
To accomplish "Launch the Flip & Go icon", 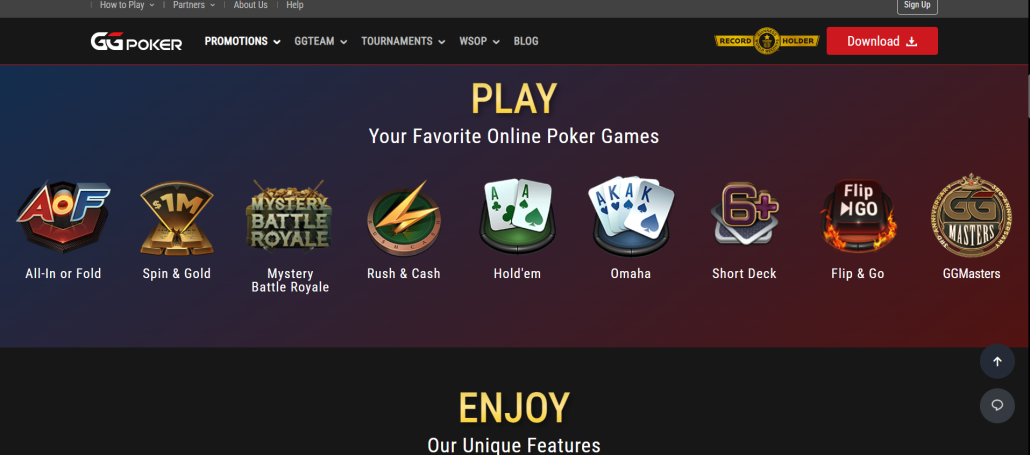I will point(858,216).
